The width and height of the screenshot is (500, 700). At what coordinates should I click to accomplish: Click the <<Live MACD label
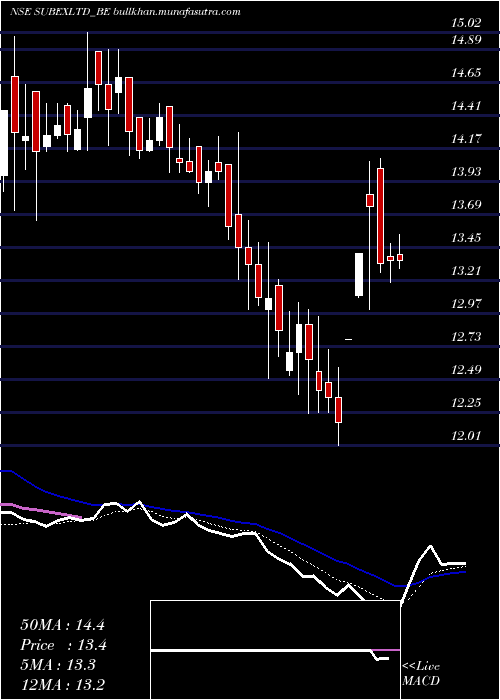[421, 673]
